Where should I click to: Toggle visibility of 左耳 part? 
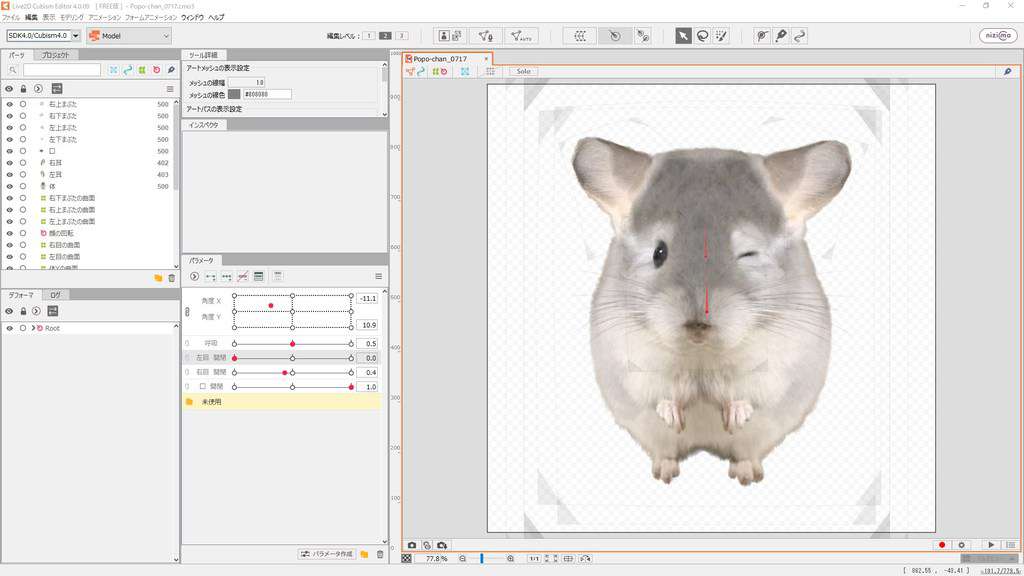[x=9, y=174]
